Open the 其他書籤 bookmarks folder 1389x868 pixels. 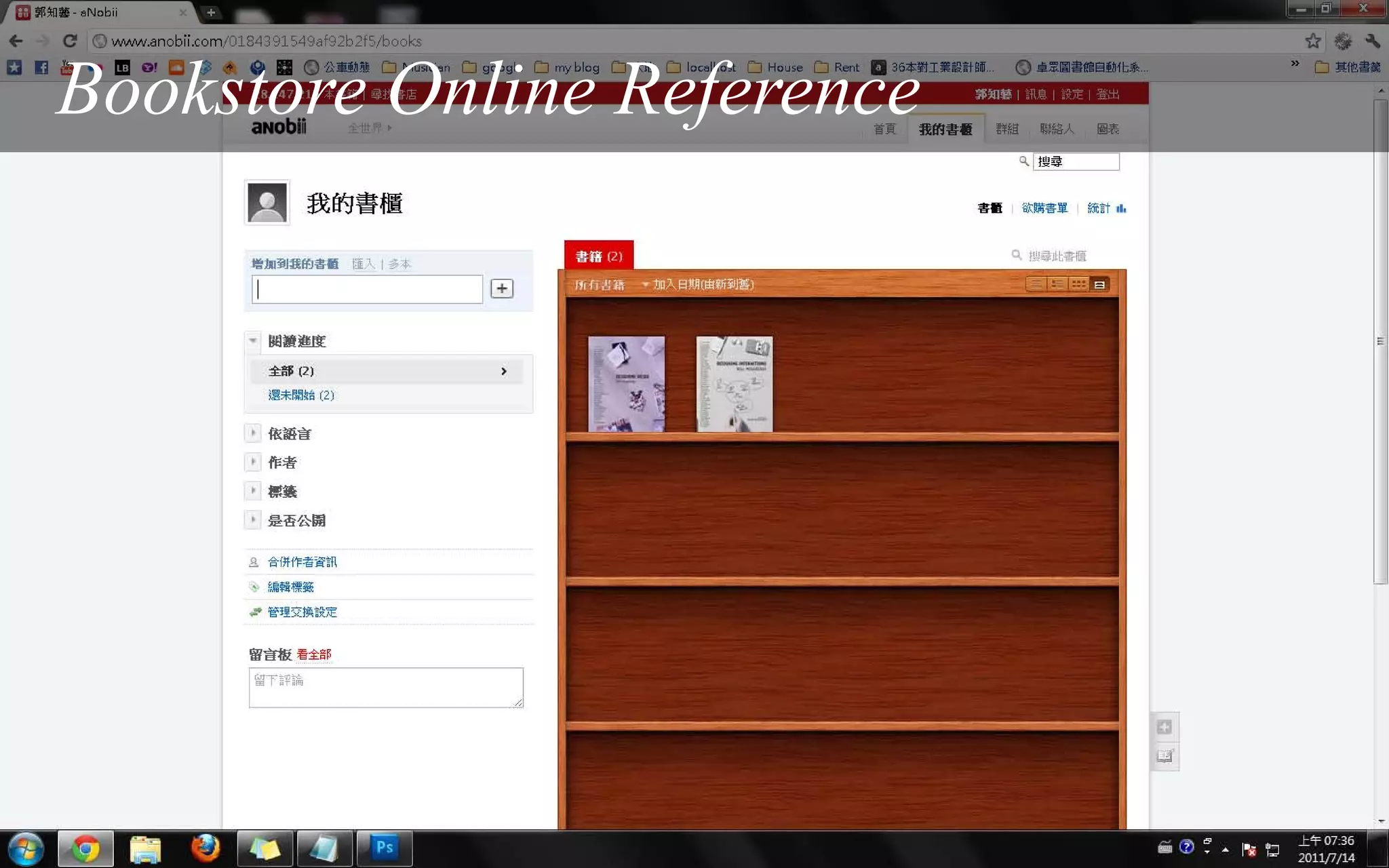1348,67
